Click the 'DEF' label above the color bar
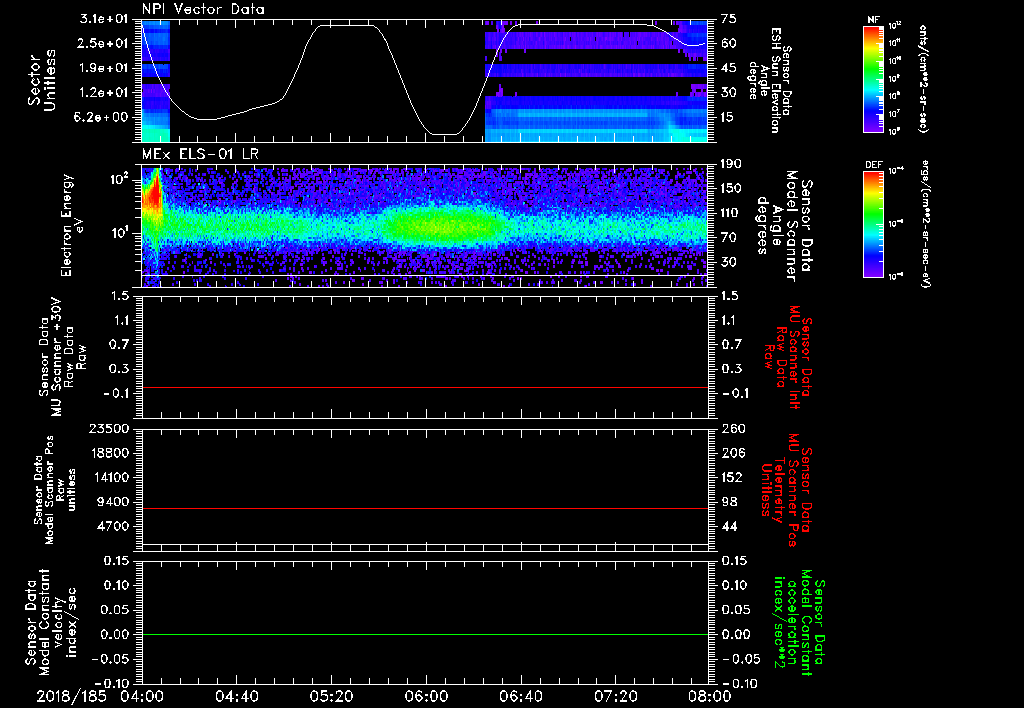The width and height of the screenshot is (1024, 708). click(874, 165)
